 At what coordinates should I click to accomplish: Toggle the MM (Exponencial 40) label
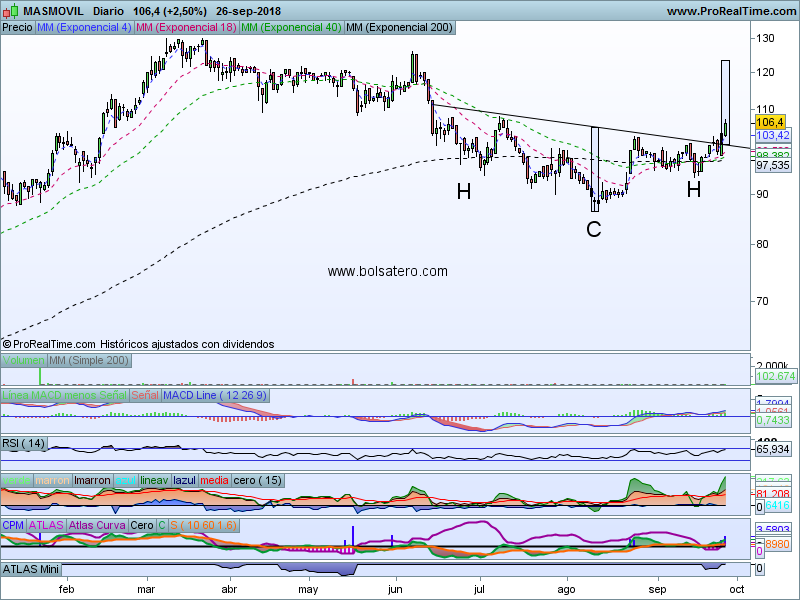291,28
